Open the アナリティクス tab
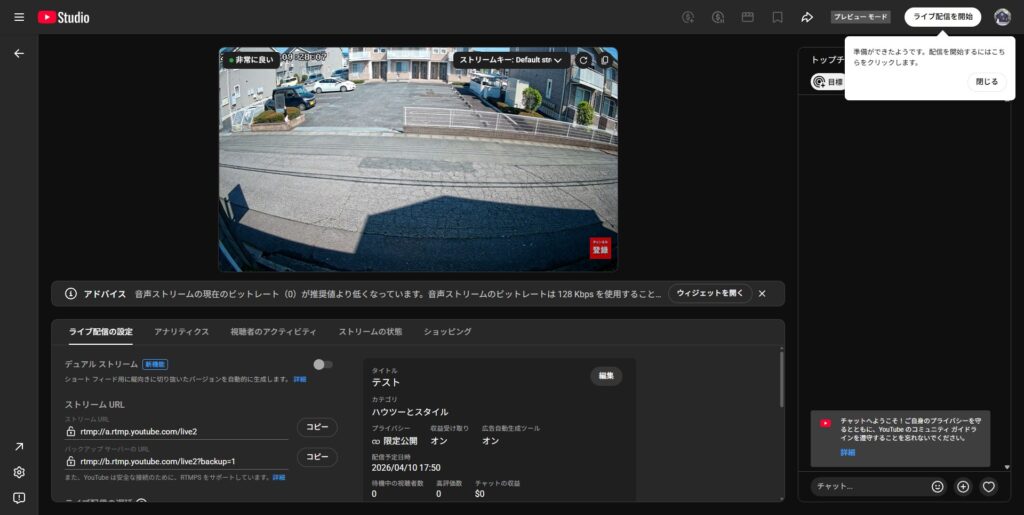Screen dimensions: 1024x515 tap(182, 332)
